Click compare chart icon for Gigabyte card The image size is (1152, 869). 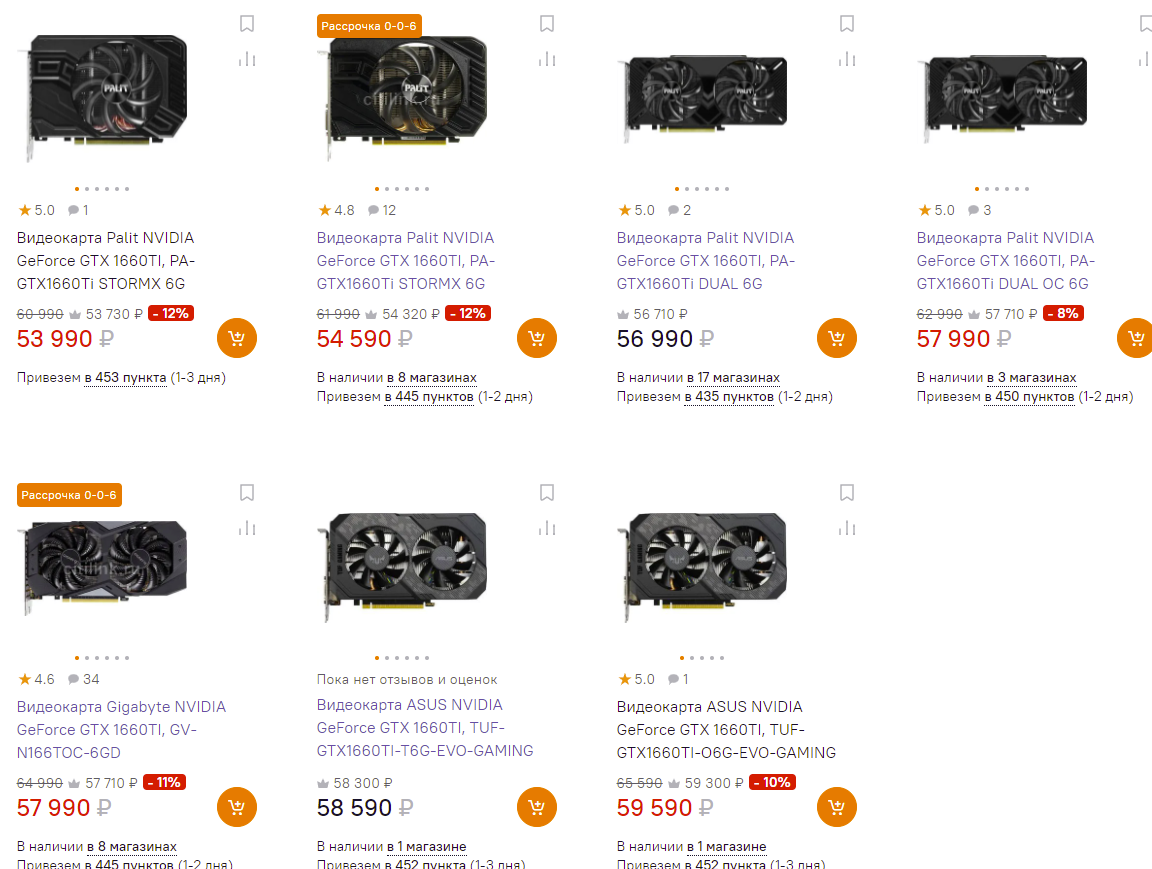pyautogui.click(x=247, y=528)
